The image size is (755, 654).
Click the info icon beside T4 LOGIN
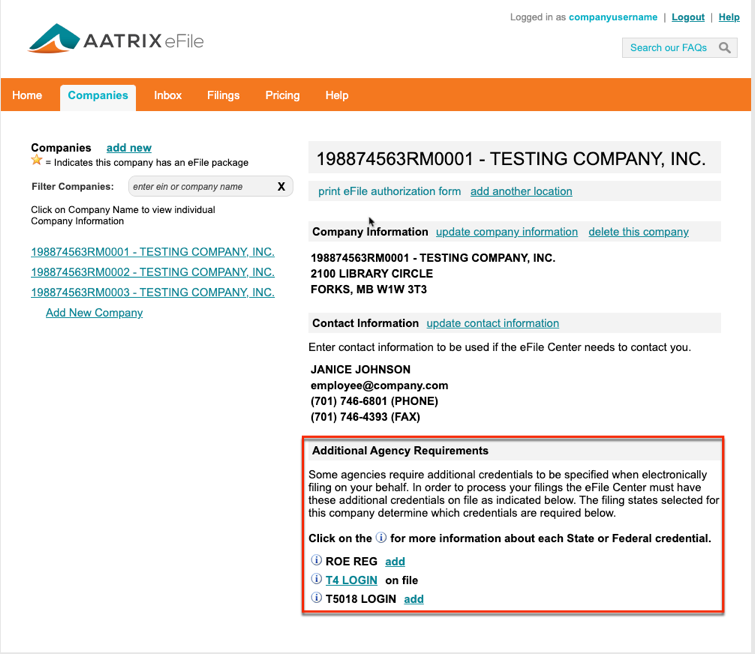coord(317,580)
